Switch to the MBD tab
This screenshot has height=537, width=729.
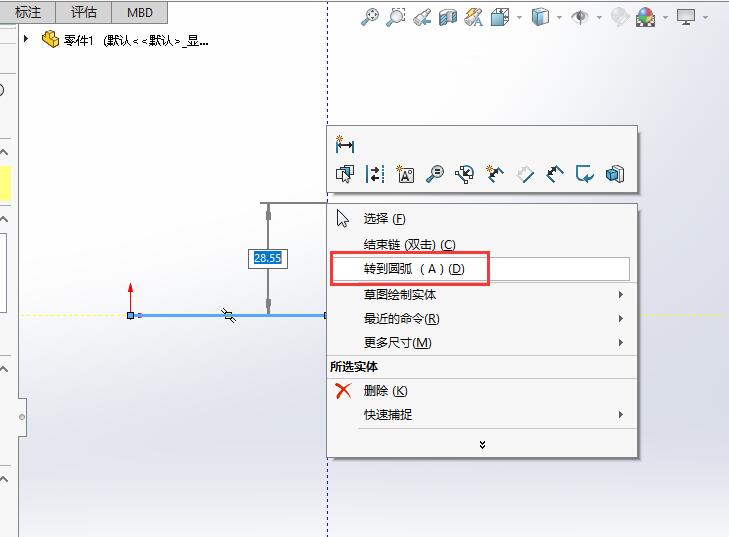click(x=139, y=12)
